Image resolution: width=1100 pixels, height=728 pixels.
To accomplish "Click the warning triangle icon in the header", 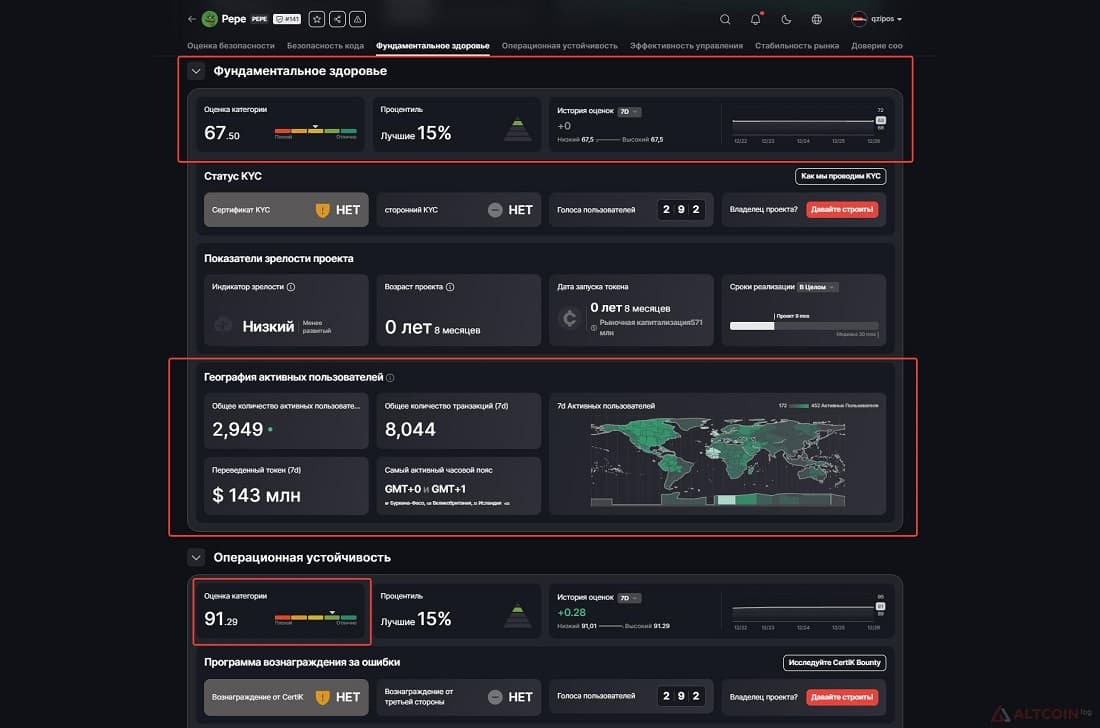I will 358,19.
